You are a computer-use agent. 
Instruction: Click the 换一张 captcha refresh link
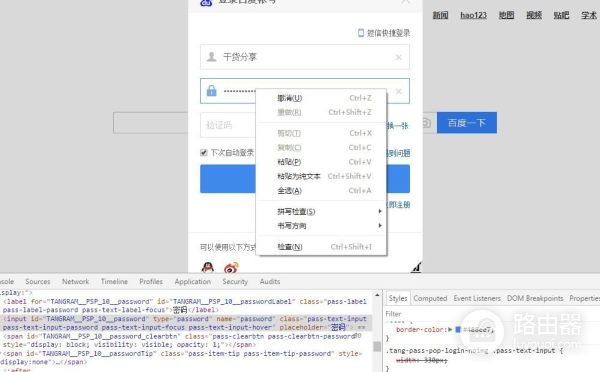398,126
